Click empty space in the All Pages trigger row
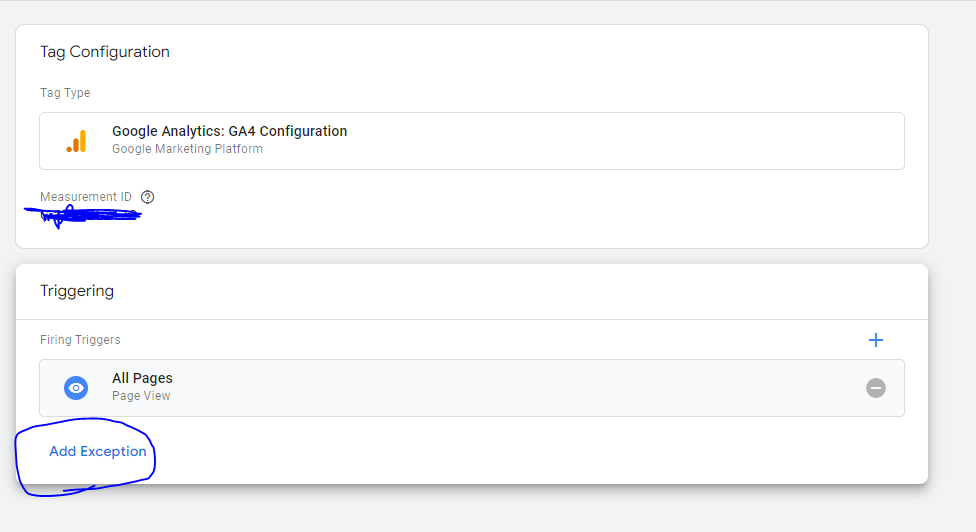 [500, 388]
